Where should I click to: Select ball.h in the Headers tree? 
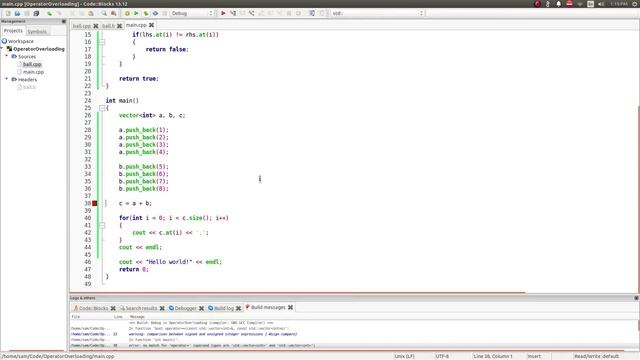(29, 87)
